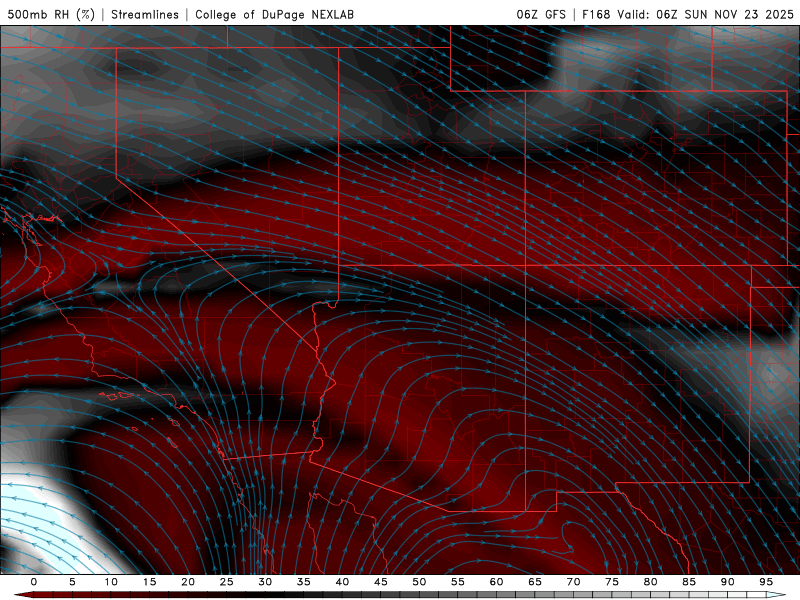800x600 pixels.
Task: Click 'Valid: 06Z SUN NOV 23 2025' text
Action: pos(706,15)
